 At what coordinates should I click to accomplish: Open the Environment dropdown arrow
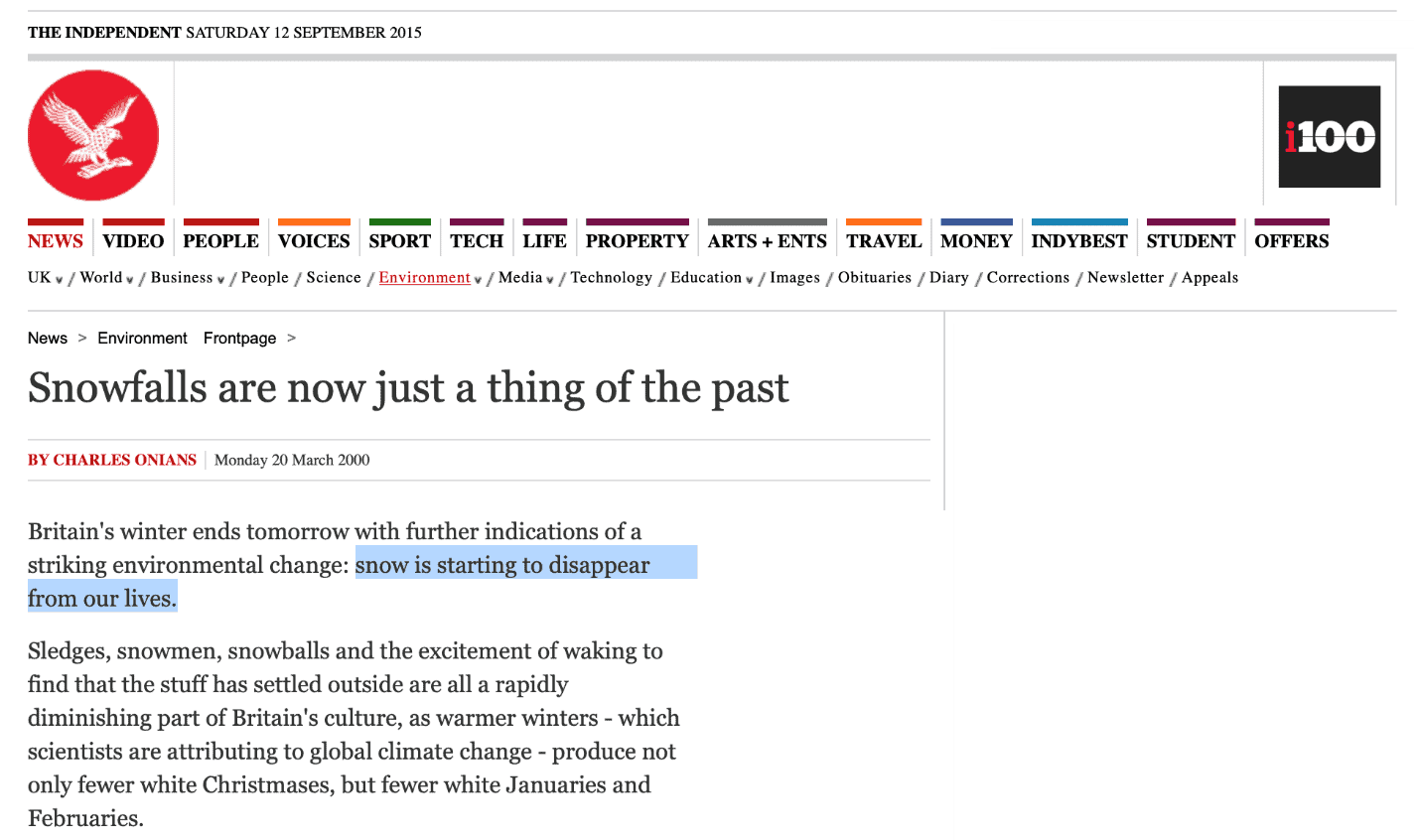[x=478, y=280]
